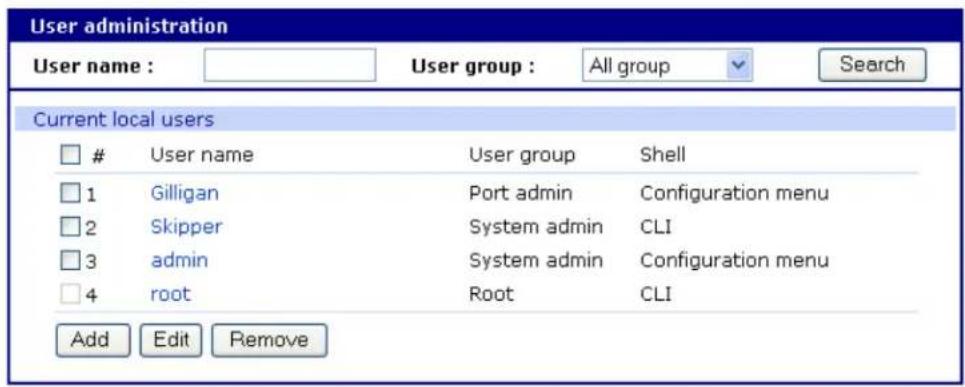965x387 pixels.
Task: Click the Current local users heading
Action: [124, 119]
